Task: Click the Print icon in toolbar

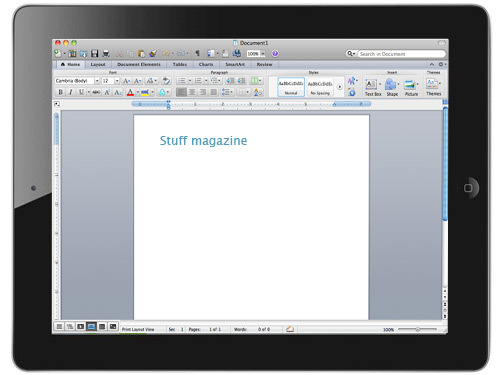Action: (106, 53)
